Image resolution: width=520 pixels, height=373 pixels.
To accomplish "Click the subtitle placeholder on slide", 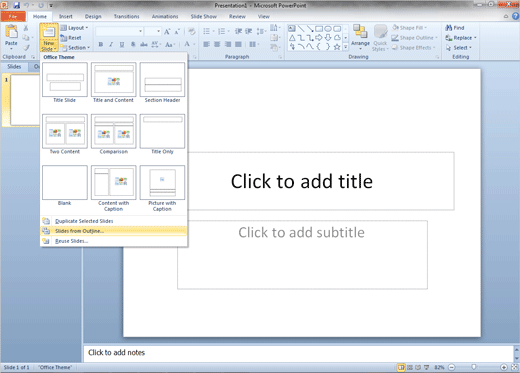I will point(302,255).
